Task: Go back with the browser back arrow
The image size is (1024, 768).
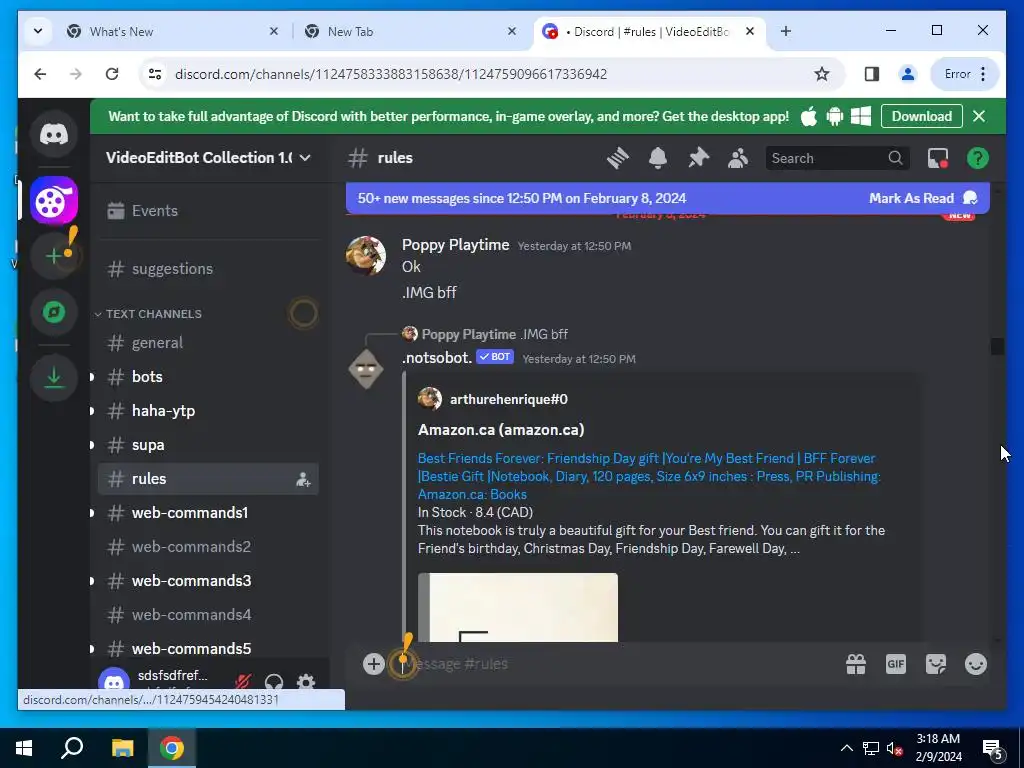Action: pos(40,74)
